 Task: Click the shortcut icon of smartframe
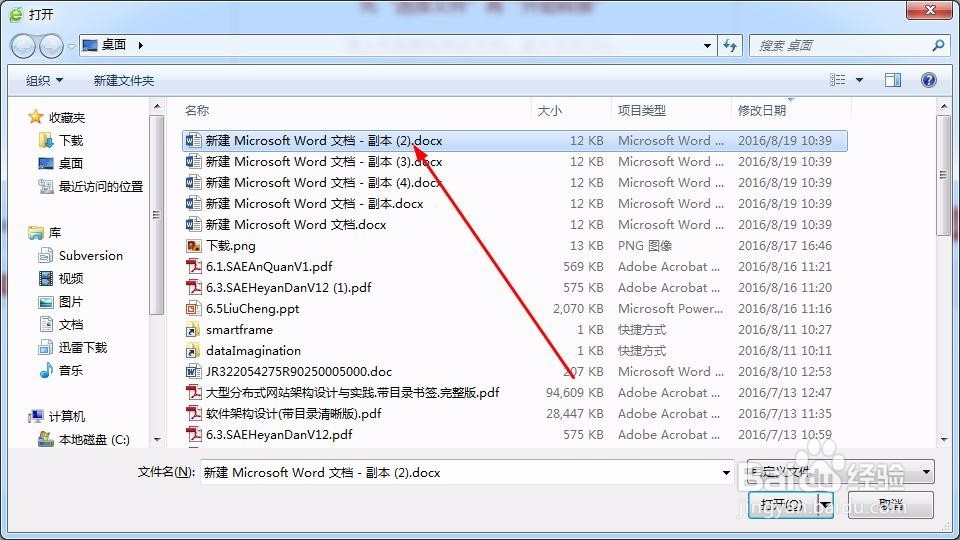click(193, 329)
